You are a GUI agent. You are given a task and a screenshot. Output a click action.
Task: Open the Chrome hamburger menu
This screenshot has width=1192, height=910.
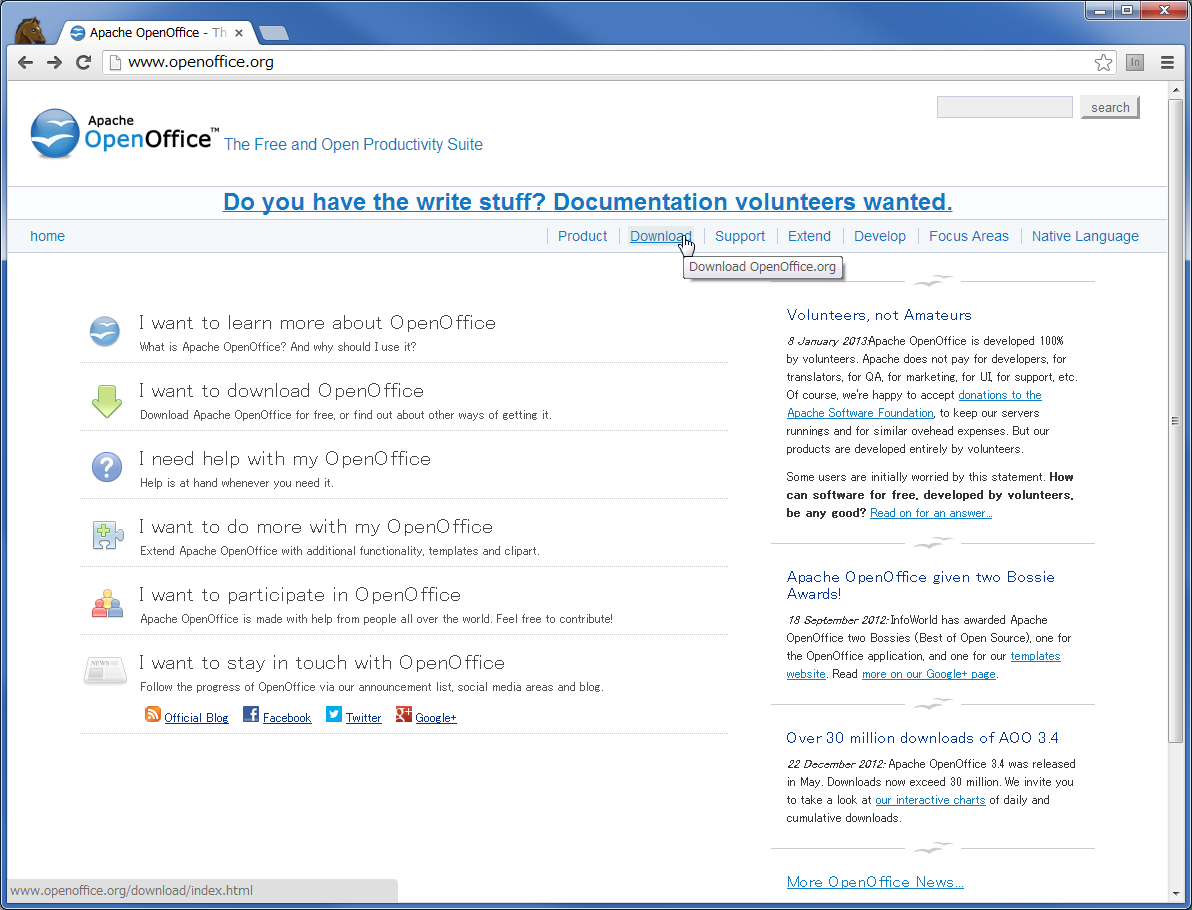tap(1168, 62)
